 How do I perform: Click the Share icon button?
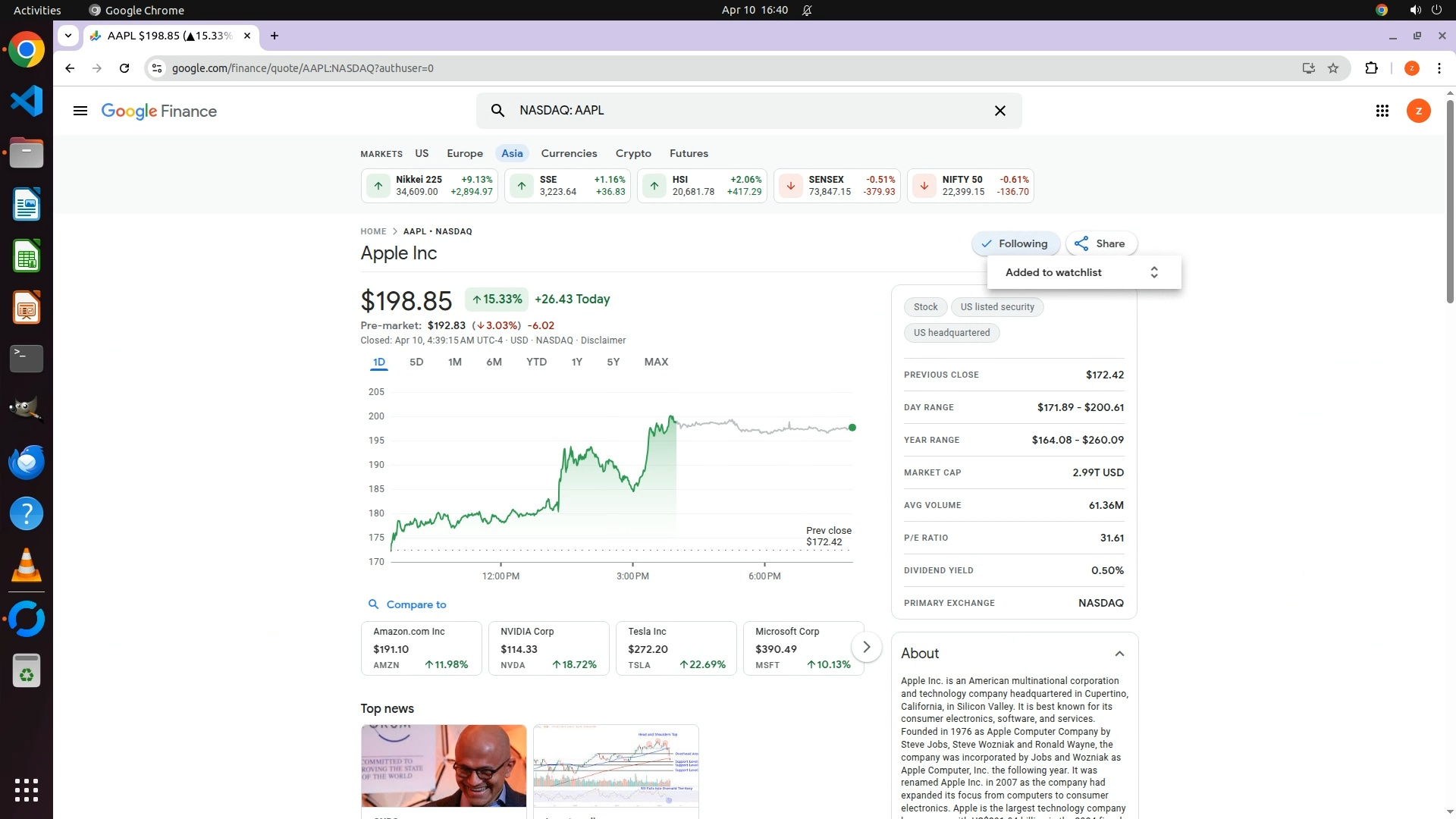tap(1100, 243)
